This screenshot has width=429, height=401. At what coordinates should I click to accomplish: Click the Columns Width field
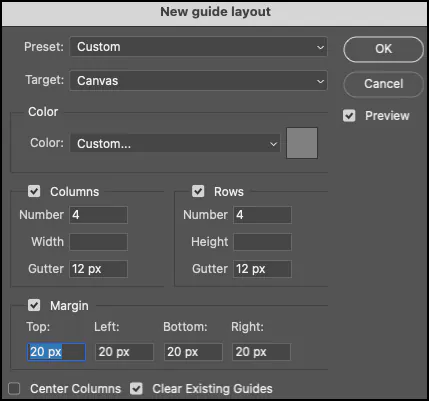tap(98, 242)
